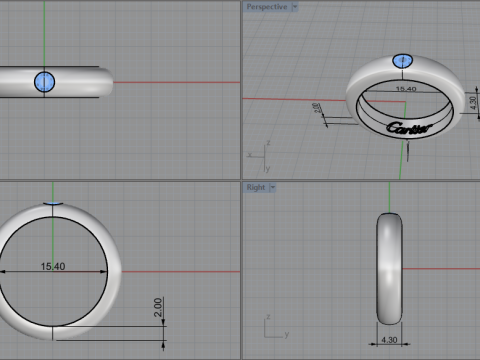The height and width of the screenshot is (360, 480).
Task: Select the ring inner circle in front view
Action: [53, 271]
